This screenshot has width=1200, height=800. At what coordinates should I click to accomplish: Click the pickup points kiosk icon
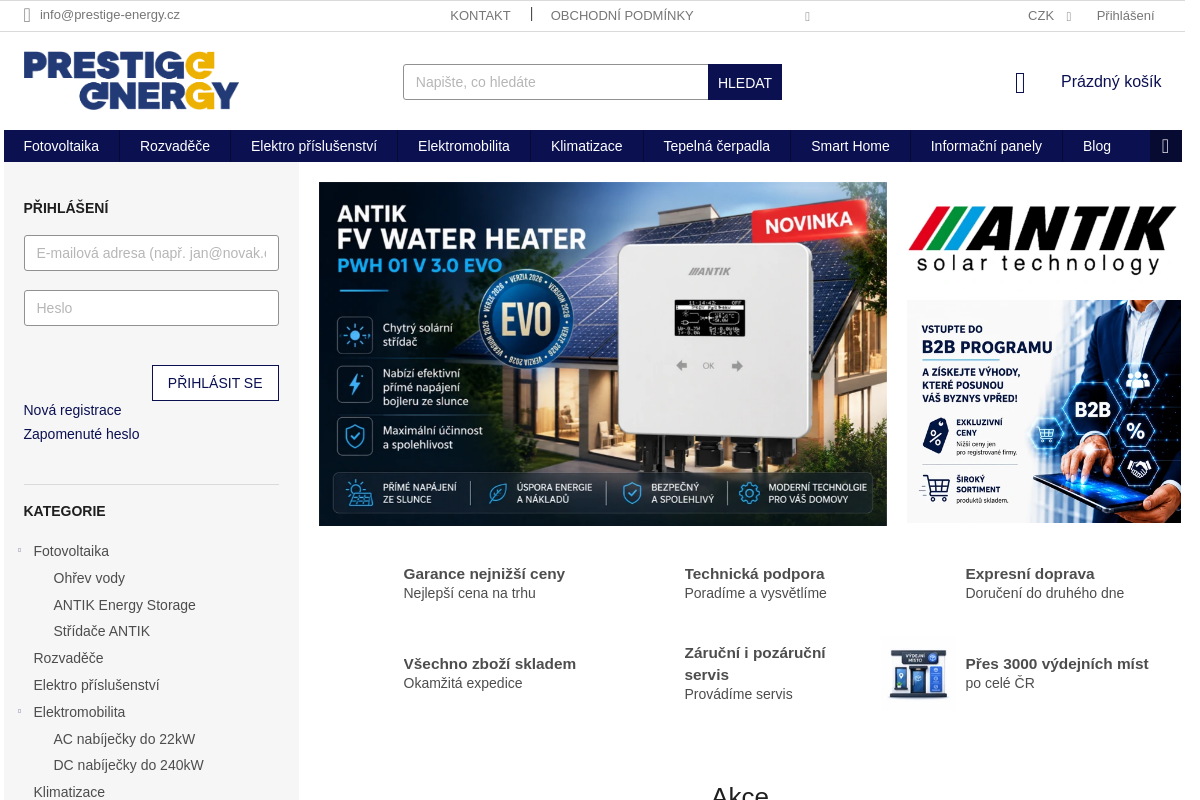pos(918,673)
